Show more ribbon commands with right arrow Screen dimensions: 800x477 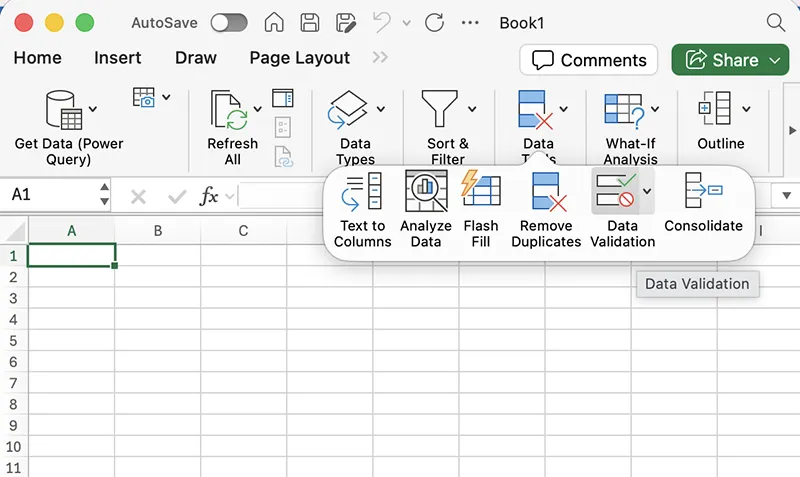click(792, 131)
